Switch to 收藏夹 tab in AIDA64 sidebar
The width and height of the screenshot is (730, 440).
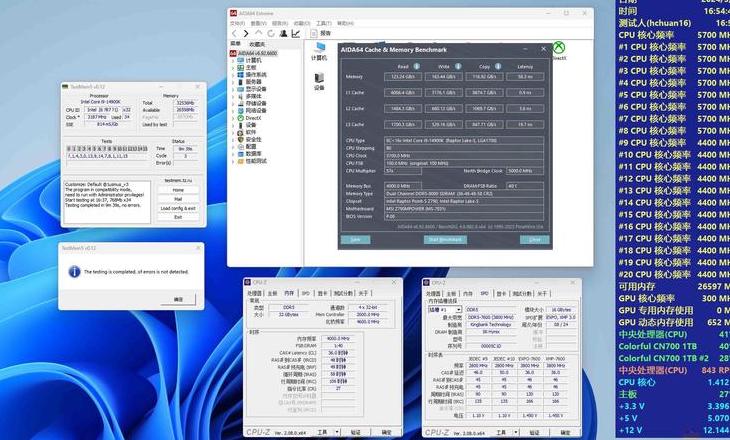click(257, 44)
